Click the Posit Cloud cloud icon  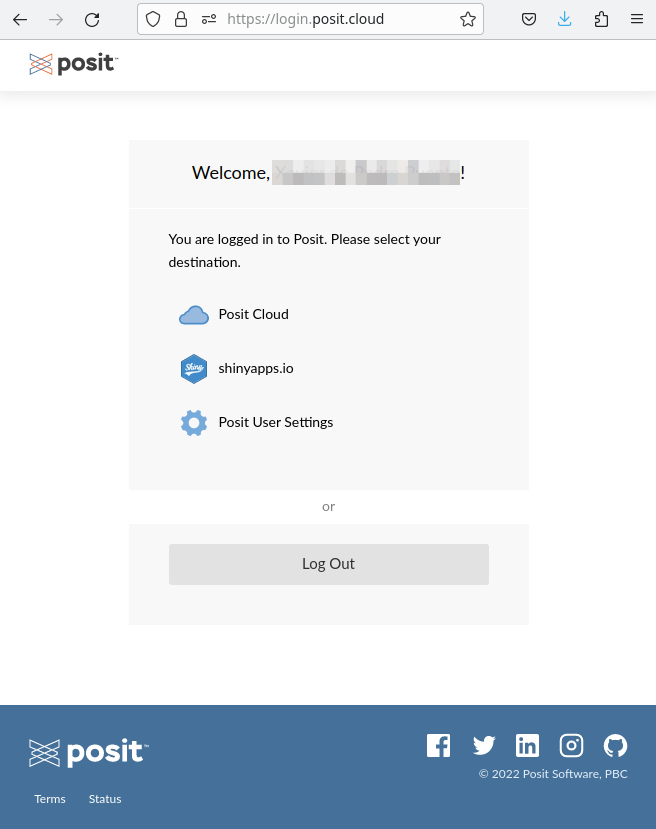tap(194, 315)
